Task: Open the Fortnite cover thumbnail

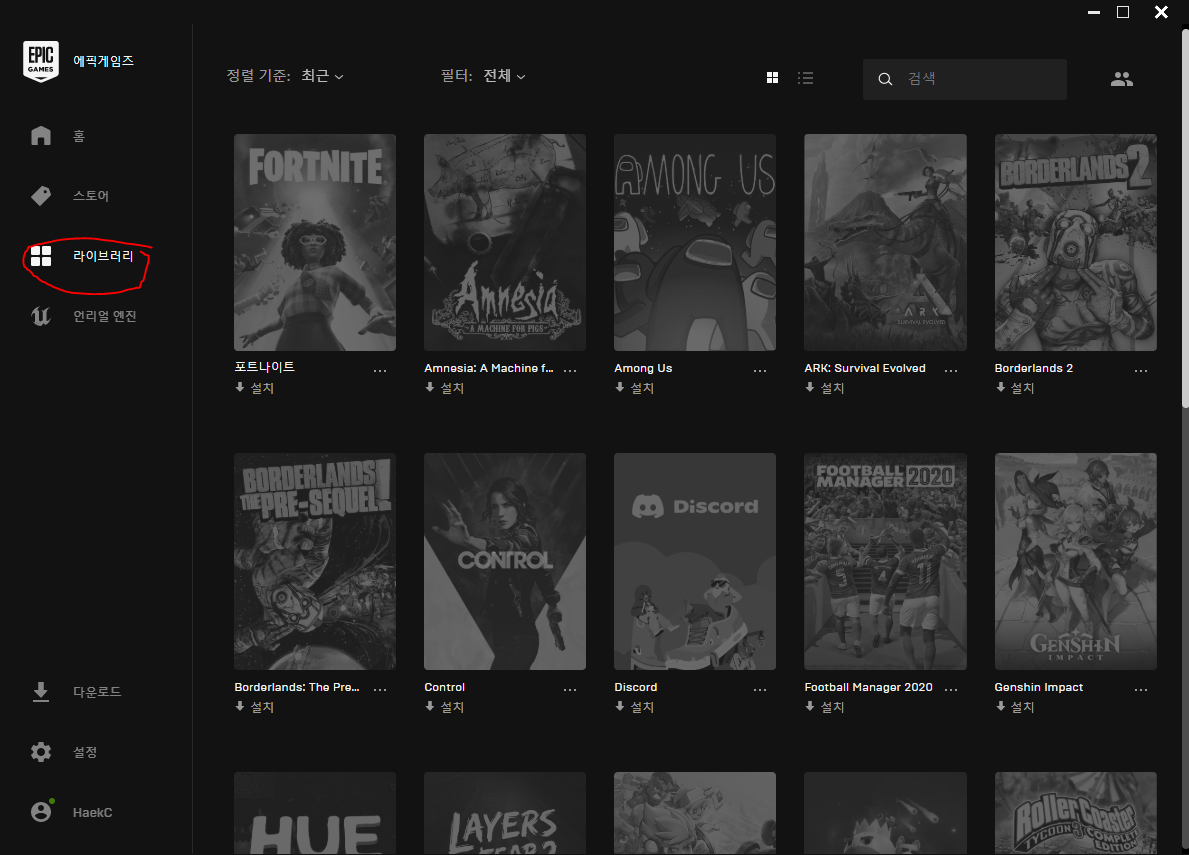Action: click(315, 243)
